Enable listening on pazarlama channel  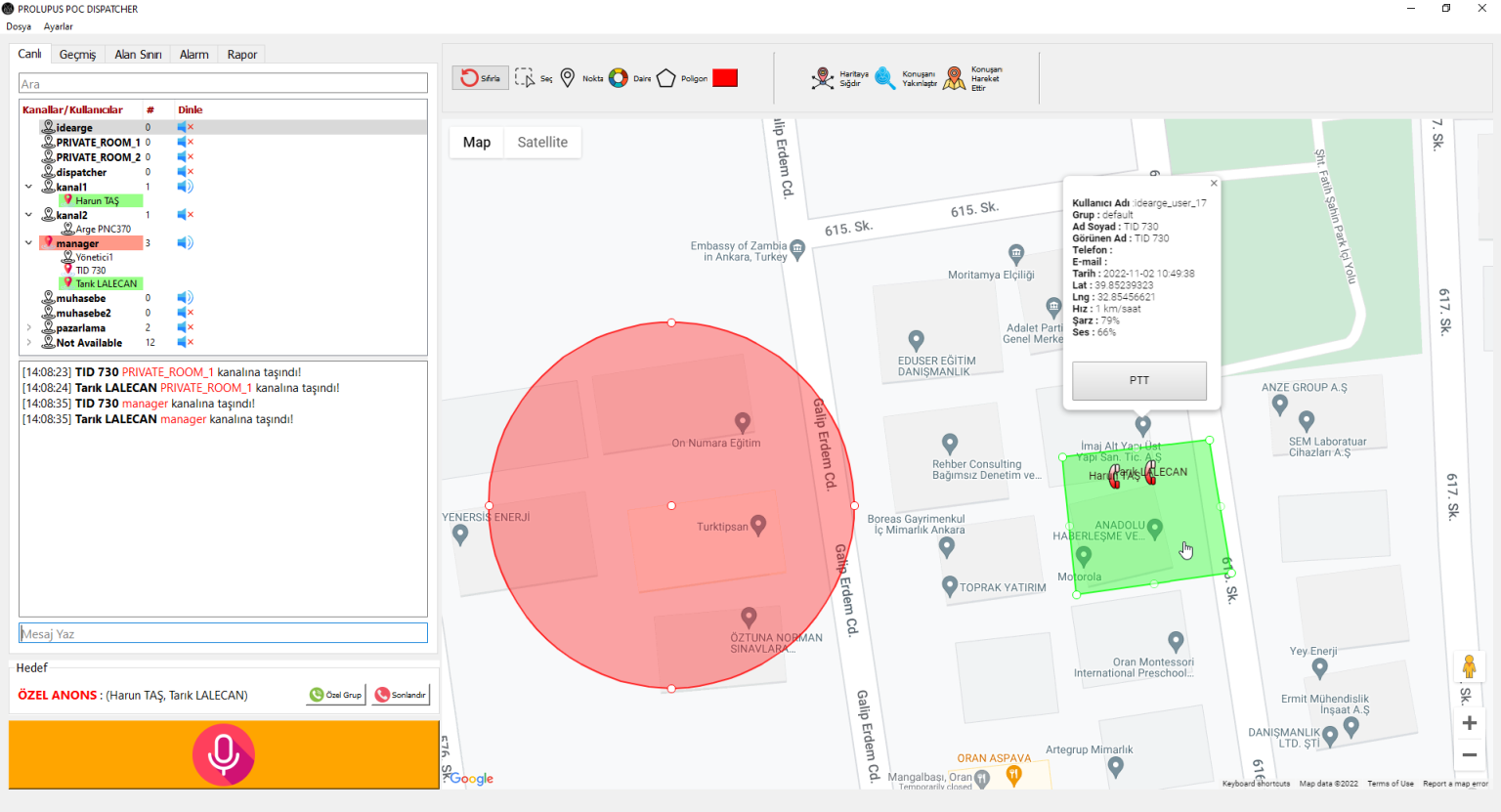pos(185,327)
